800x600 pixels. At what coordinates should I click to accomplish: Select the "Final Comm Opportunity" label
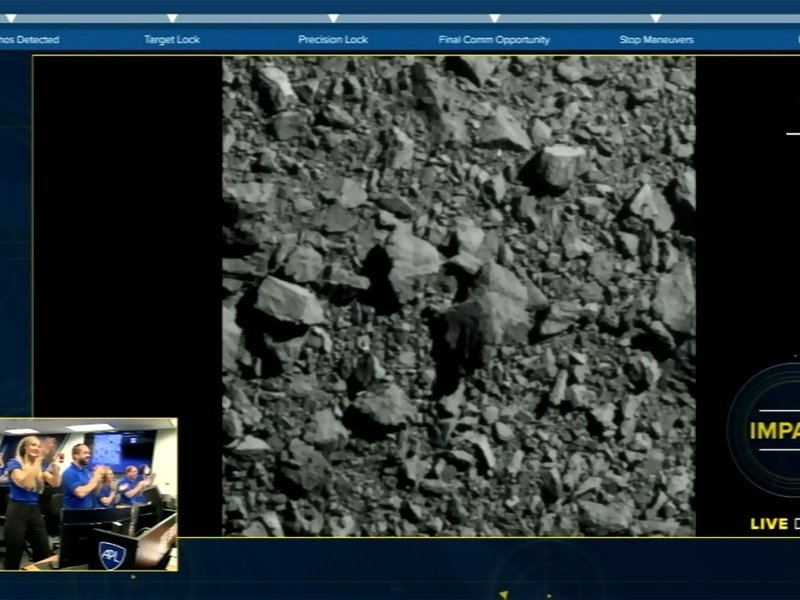pos(494,40)
